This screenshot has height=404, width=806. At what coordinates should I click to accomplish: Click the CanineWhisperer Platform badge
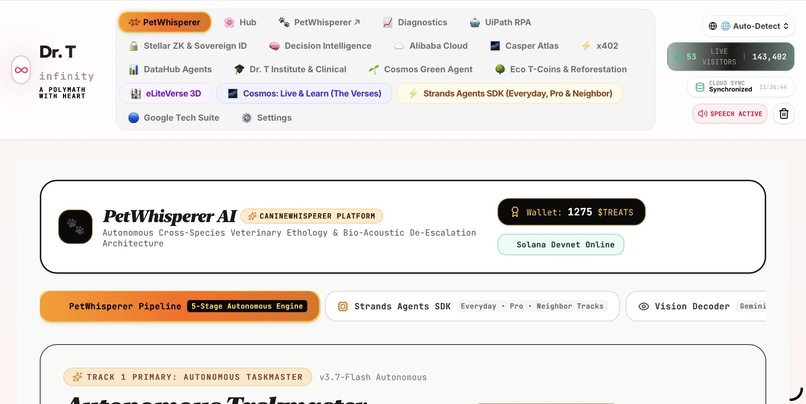click(312, 216)
